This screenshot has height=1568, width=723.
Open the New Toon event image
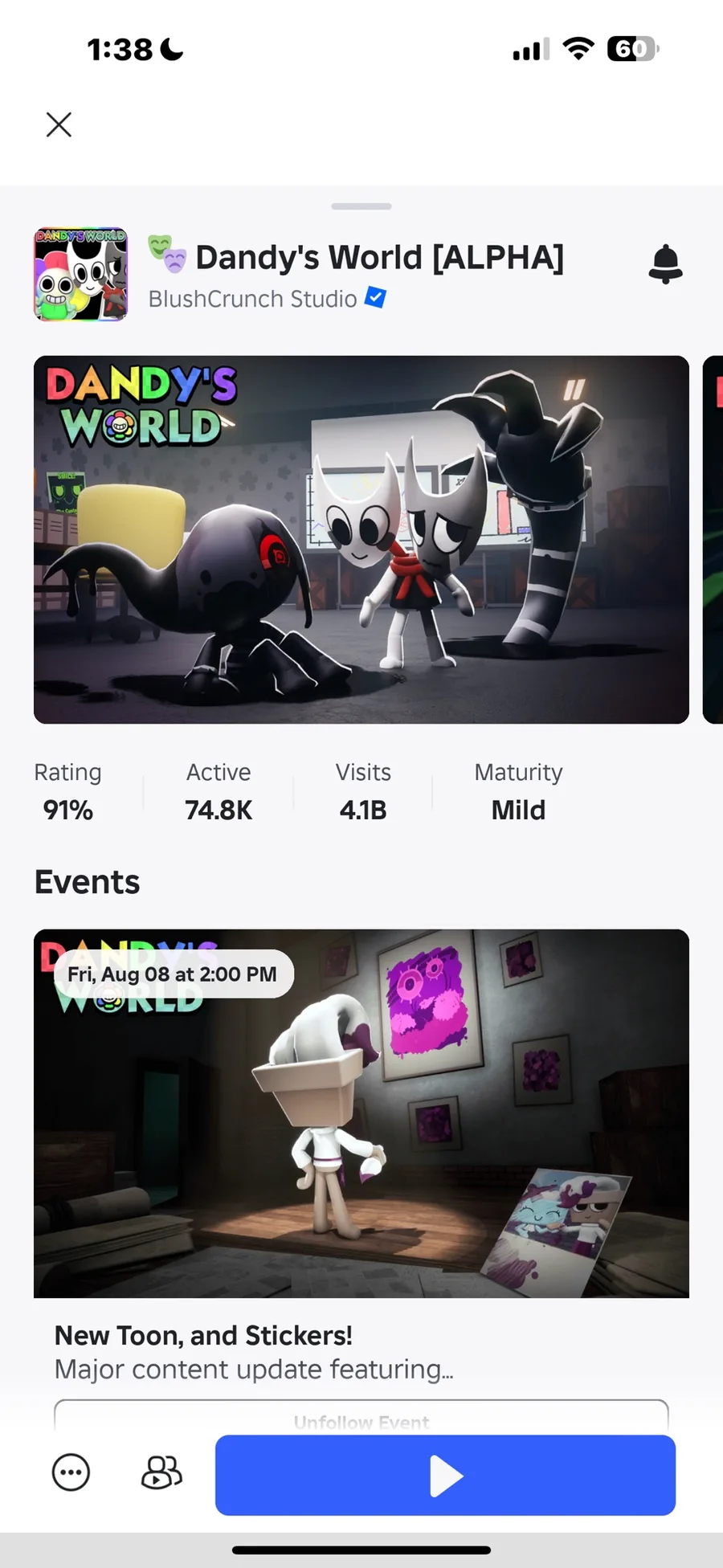point(361,1113)
